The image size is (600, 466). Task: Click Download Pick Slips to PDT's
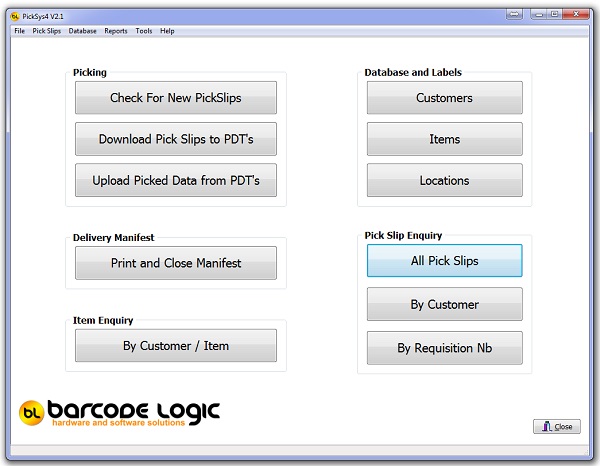coord(176,139)
